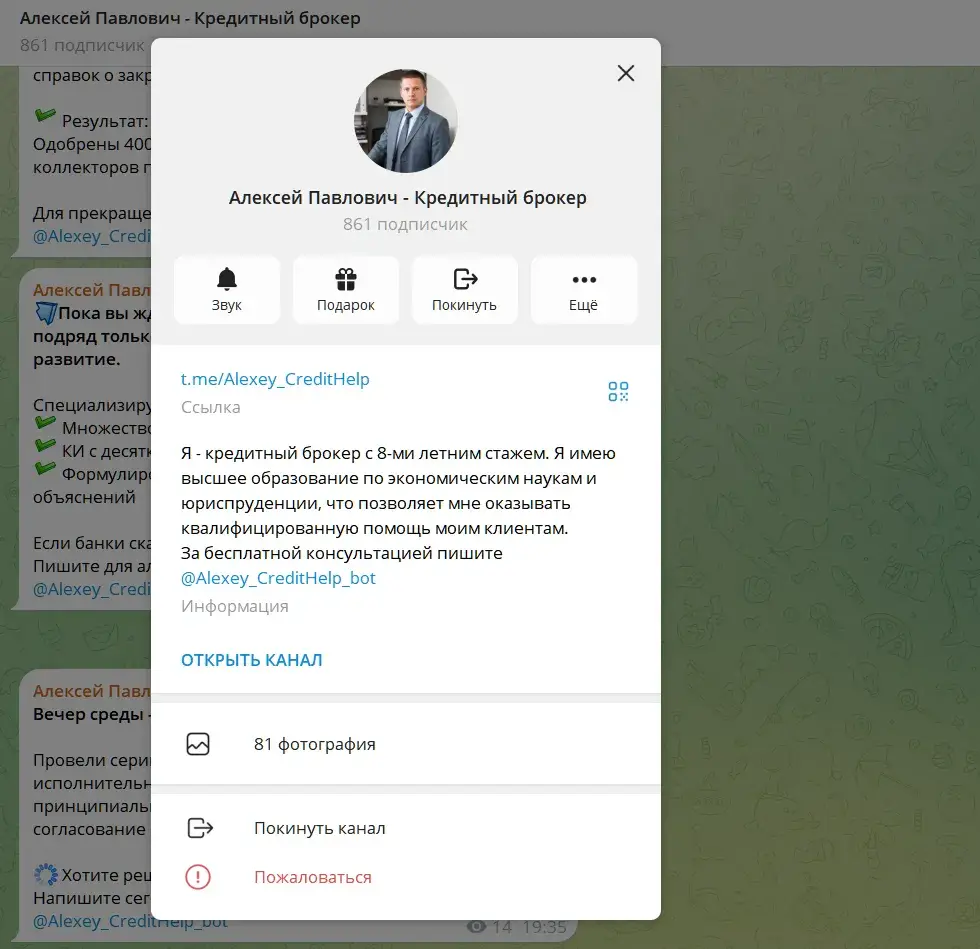This screenshot has width=980, height=949.
Task: Open the t.me/Alexey_CreditHelp link
Action: coord(275,379)
